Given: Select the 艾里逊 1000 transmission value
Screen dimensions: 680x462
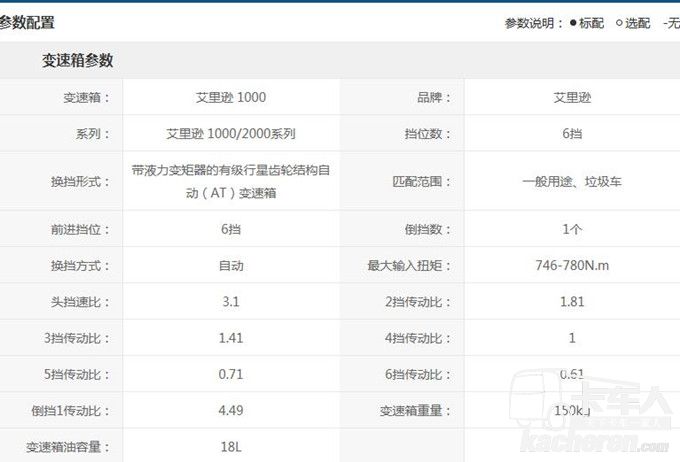Looking at the screenshot, I should point(231,97).
